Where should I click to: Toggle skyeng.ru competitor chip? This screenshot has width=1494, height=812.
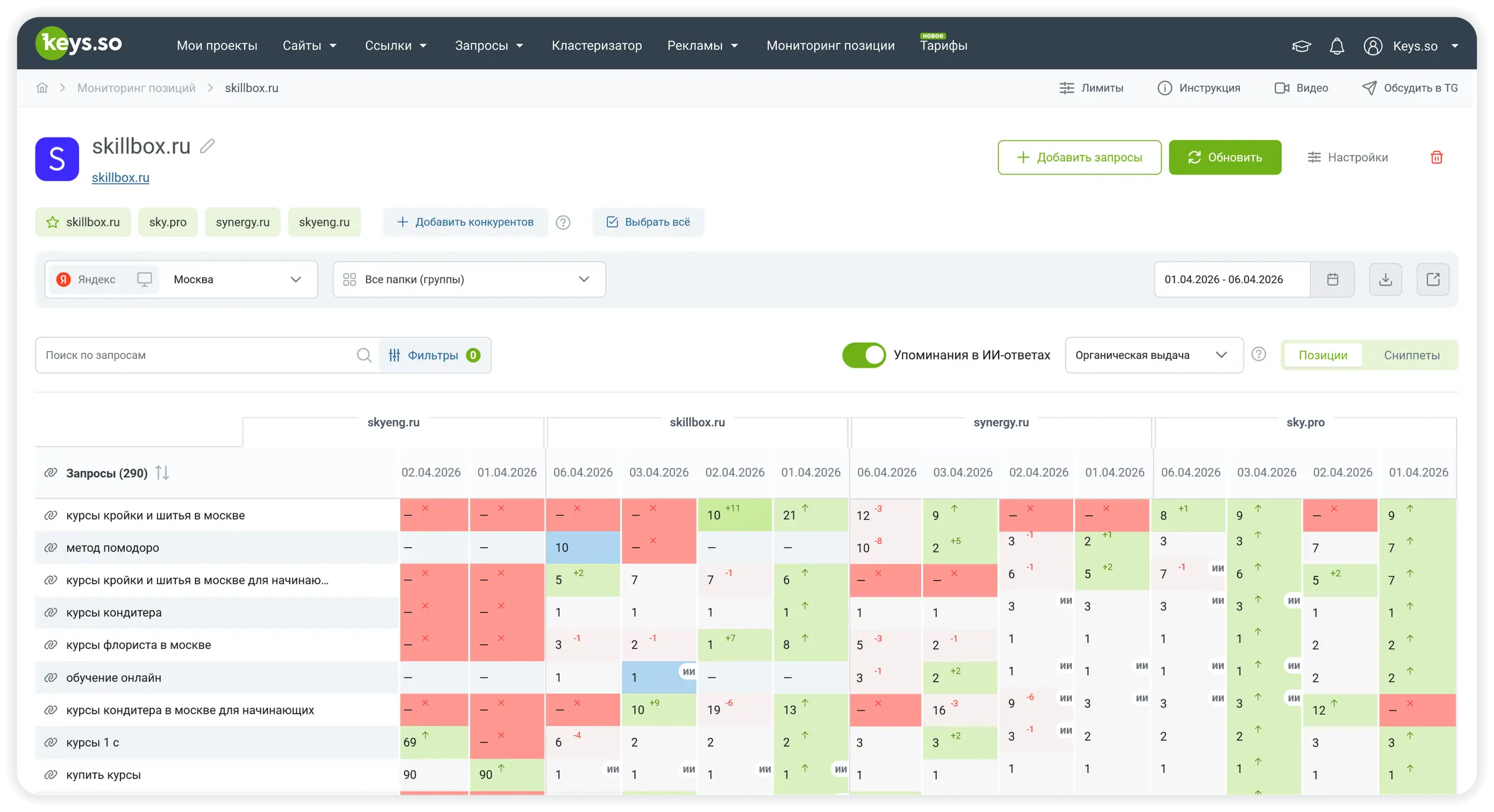[324, 222]
